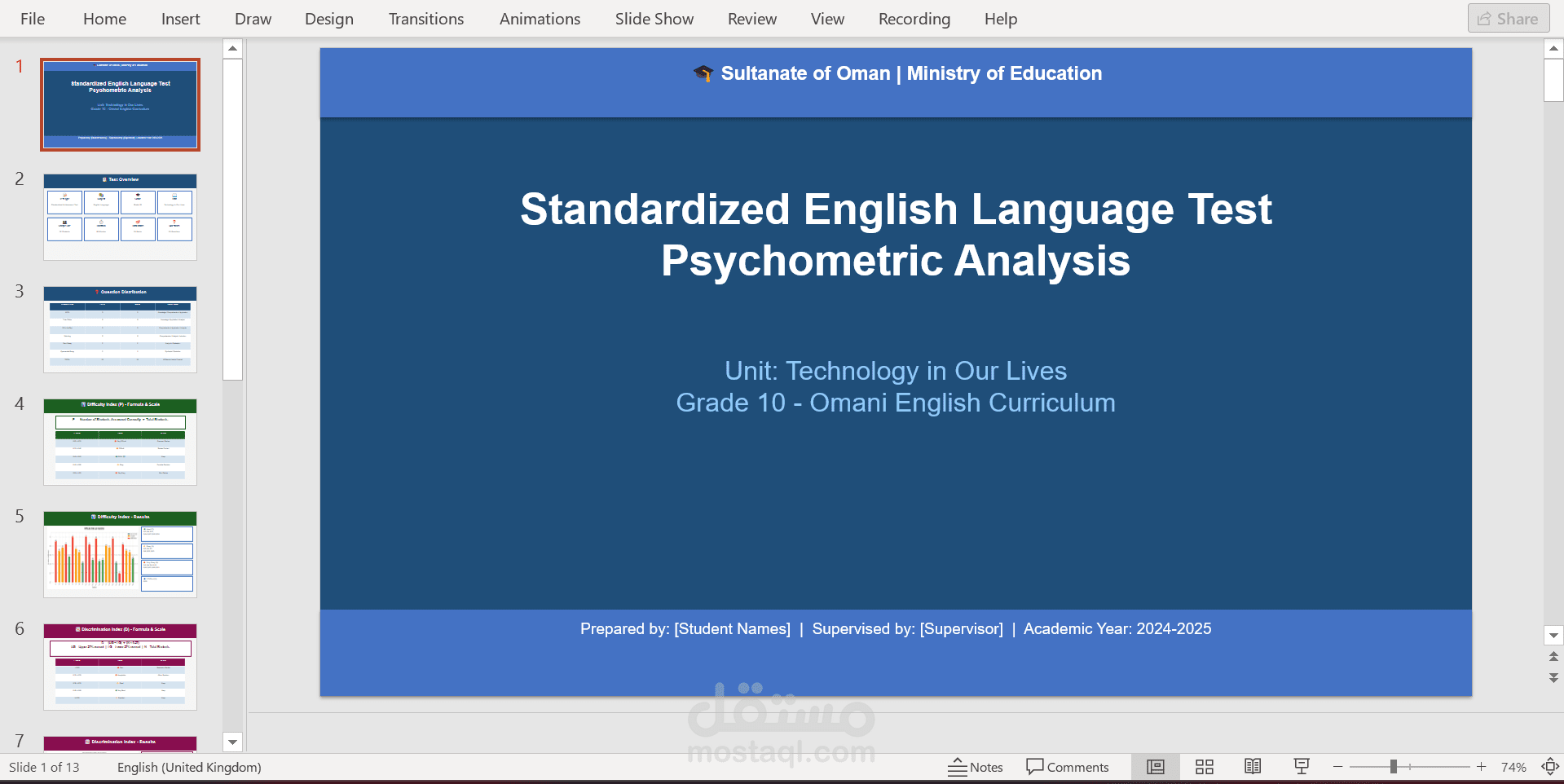Click the Share button
The height and width of the screenshot is (784, 1564).
pyautogui.click(x=1508, y=18)
